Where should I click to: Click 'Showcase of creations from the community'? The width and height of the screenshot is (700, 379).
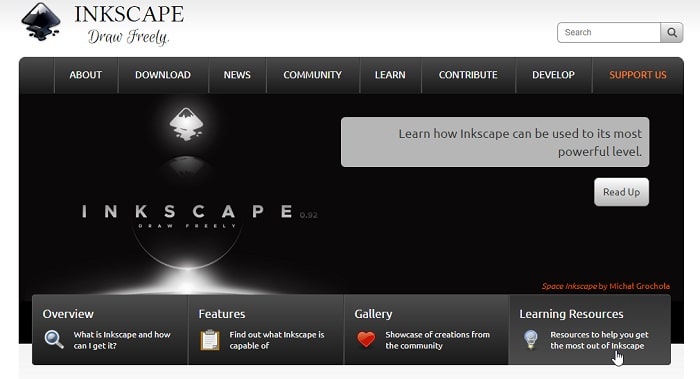point(438,340)
